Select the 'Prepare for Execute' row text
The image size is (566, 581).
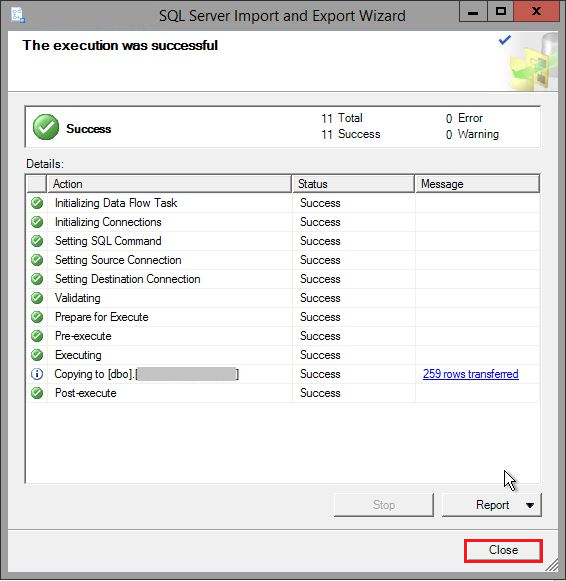(x=101, y=317)
